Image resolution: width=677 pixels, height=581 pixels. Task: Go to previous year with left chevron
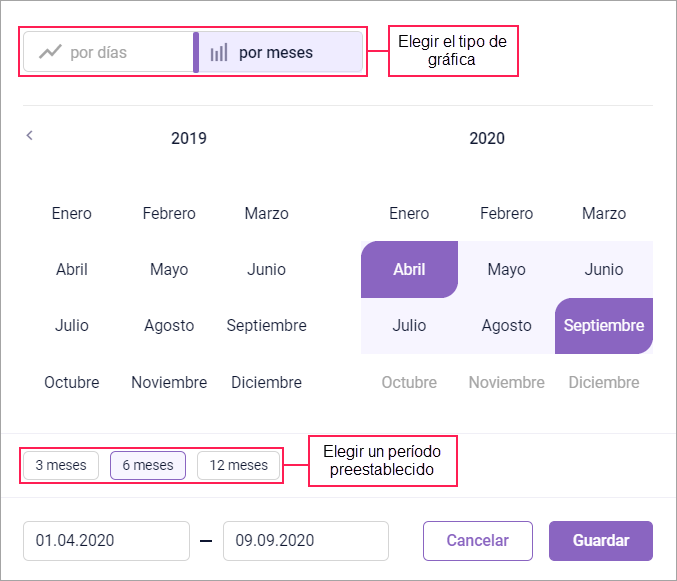click(30, 135)
